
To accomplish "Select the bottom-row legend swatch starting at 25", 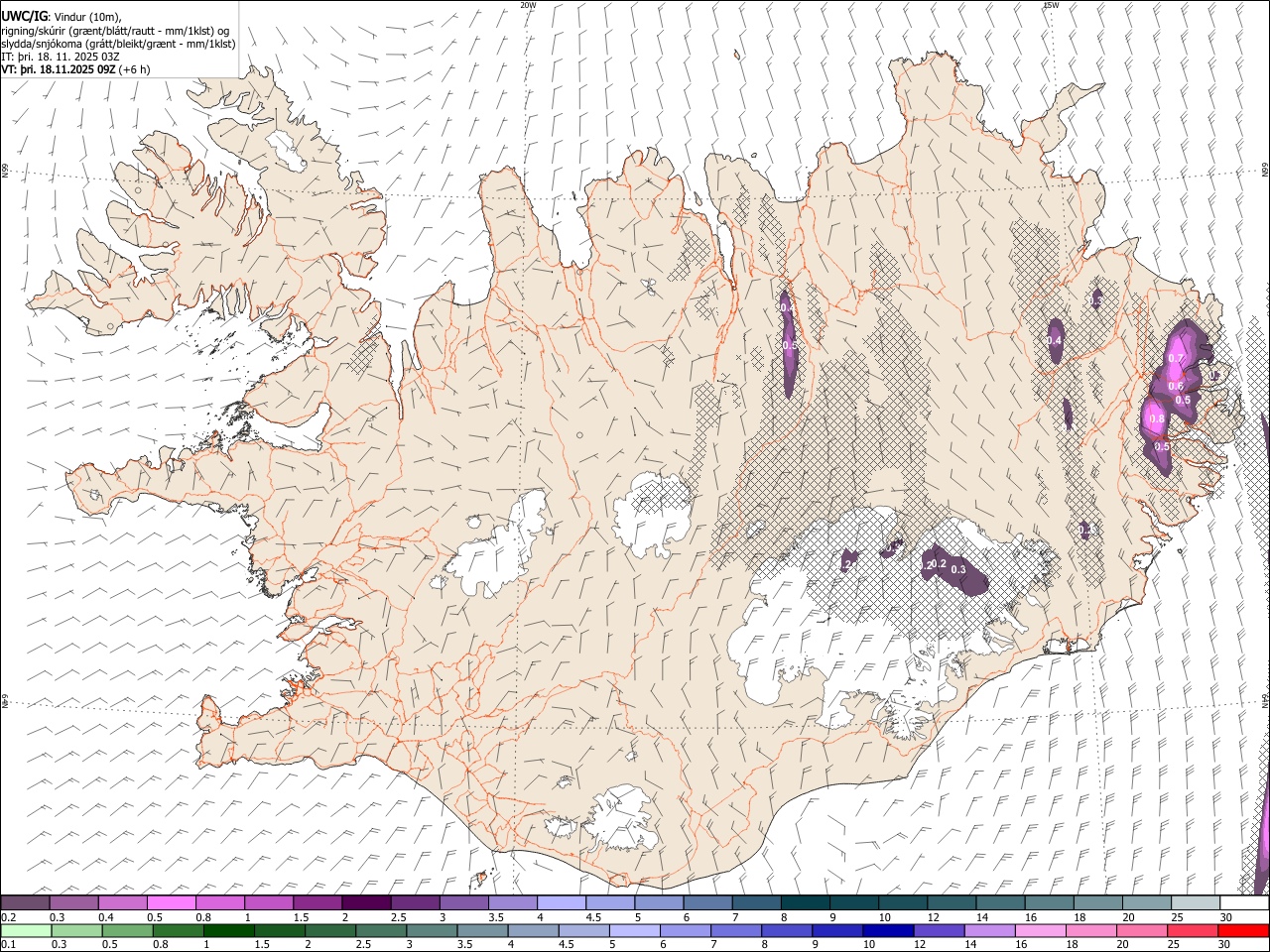I will pyautogui.click(x=1192, y=930).
